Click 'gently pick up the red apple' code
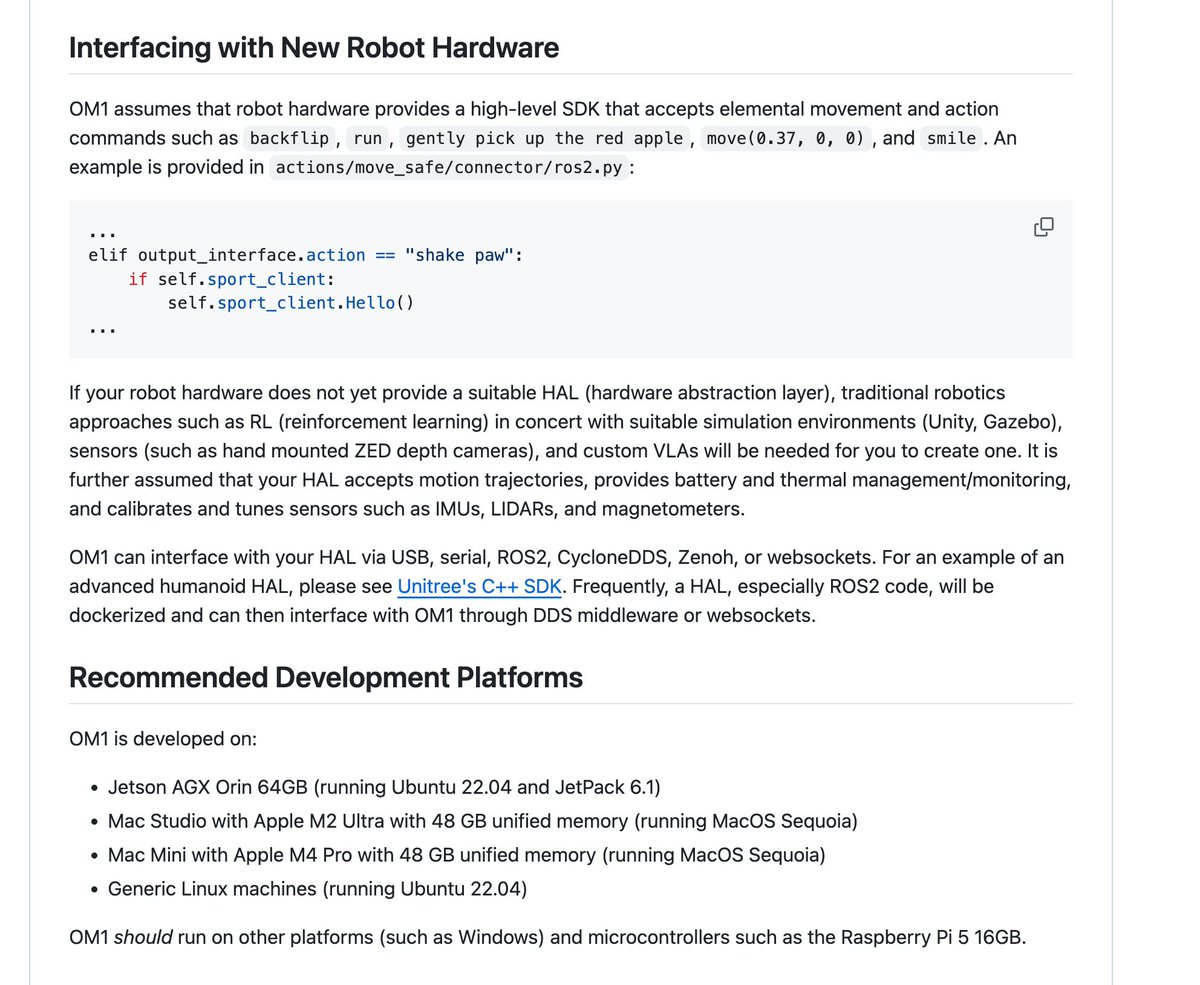This screenshot has width=1200, height=985. (x=545, y=138)
